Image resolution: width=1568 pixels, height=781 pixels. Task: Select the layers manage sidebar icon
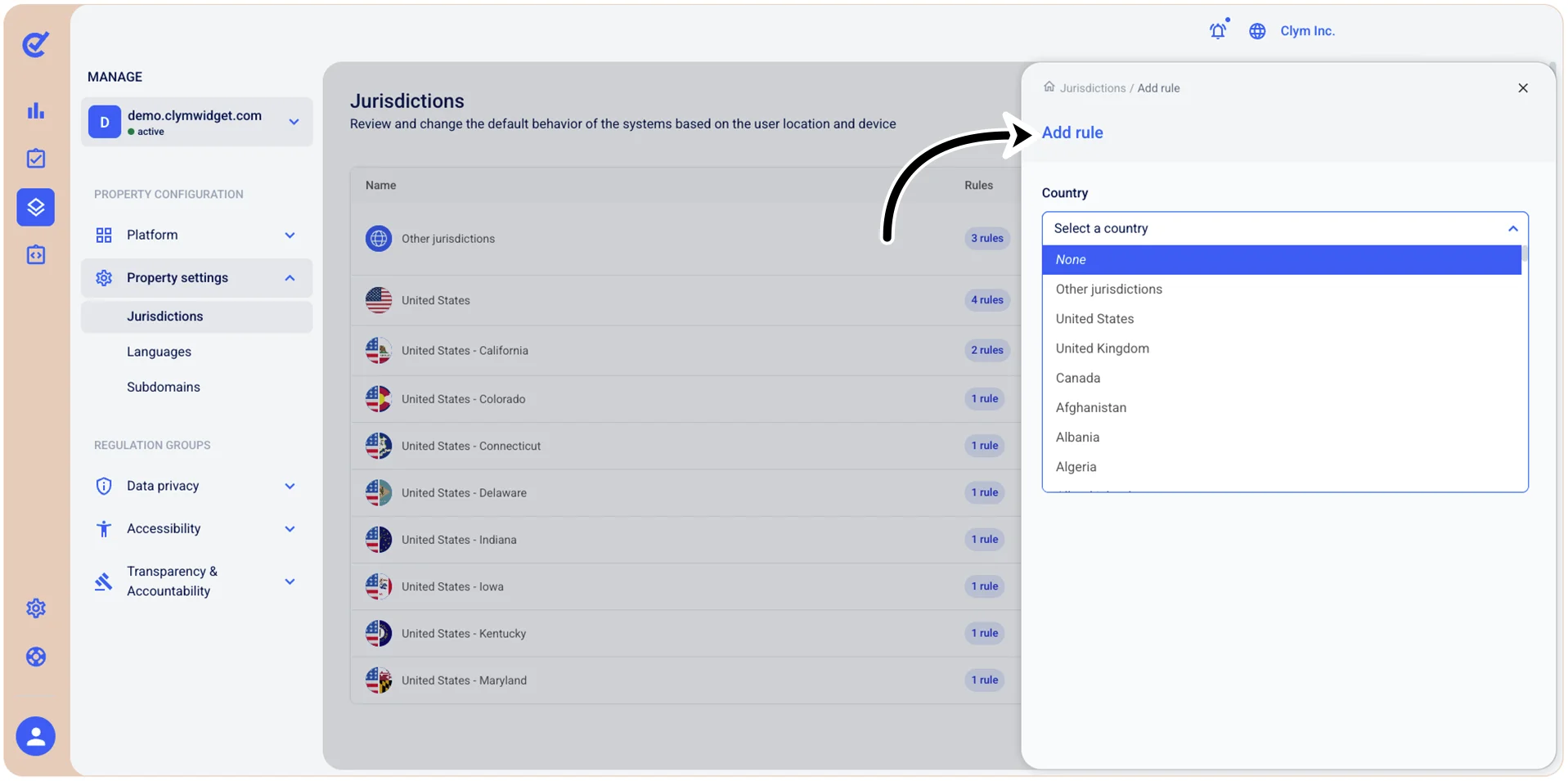point(35,207)
